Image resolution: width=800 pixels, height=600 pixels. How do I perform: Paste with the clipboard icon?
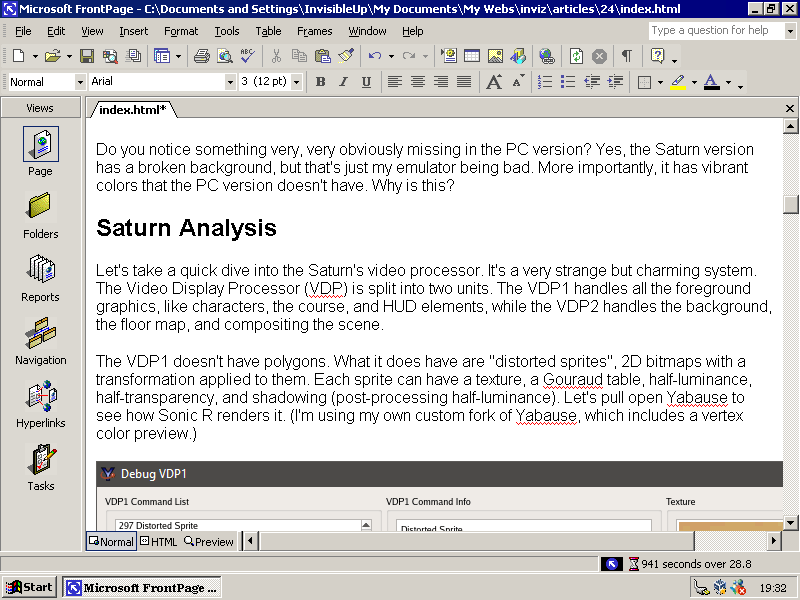click(x=322, y=56)
